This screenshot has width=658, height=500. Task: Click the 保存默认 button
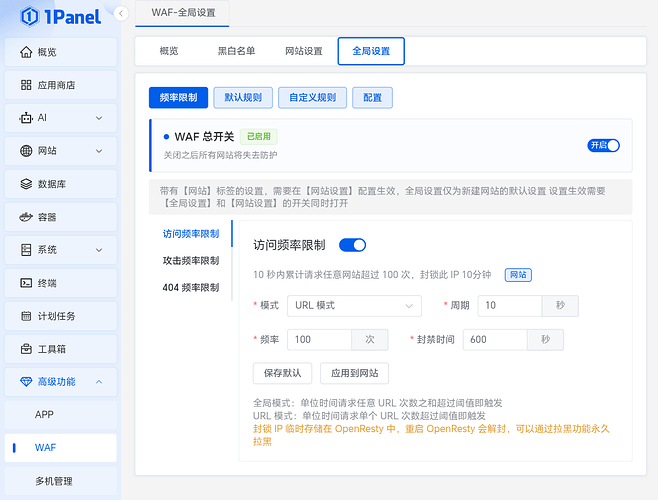[x=282, y=373]
